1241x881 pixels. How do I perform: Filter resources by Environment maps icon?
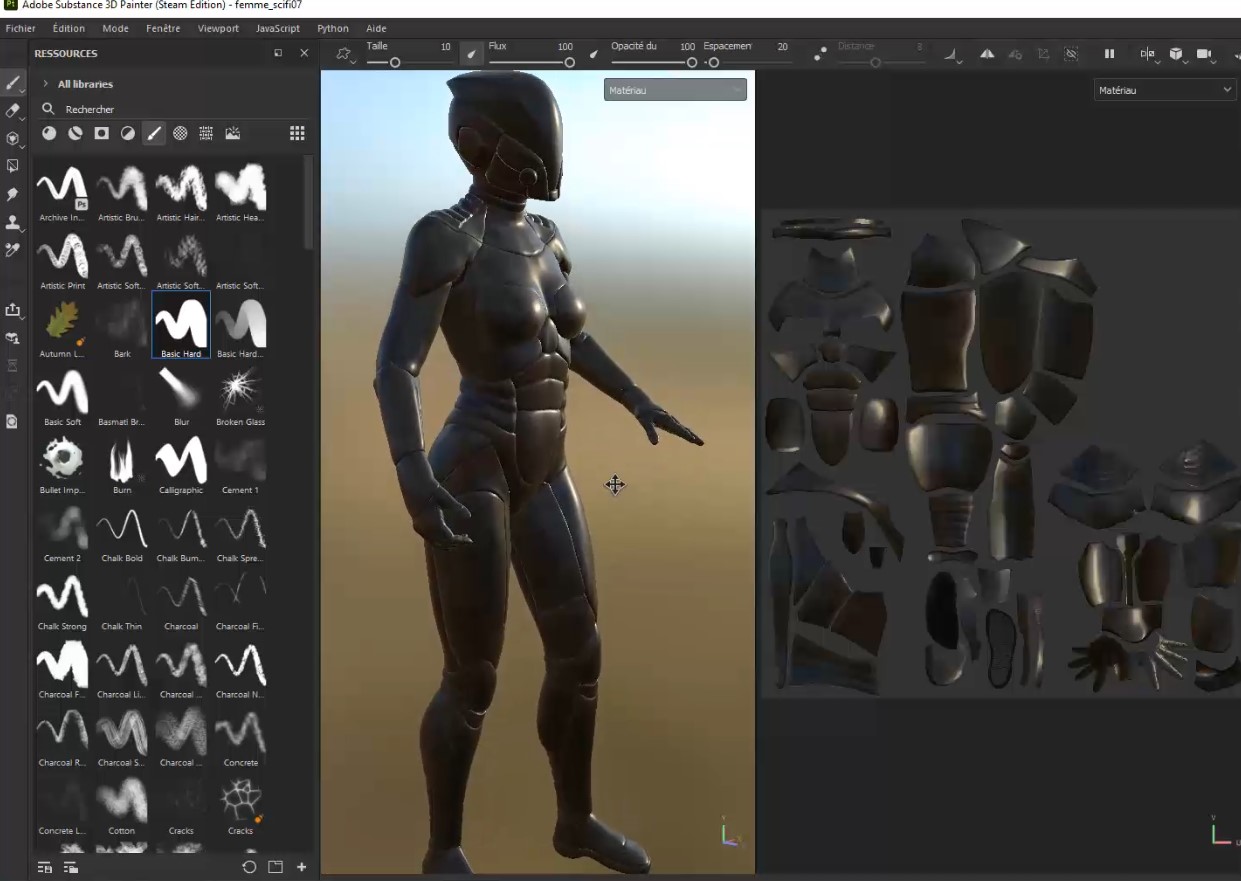[233, 133]
